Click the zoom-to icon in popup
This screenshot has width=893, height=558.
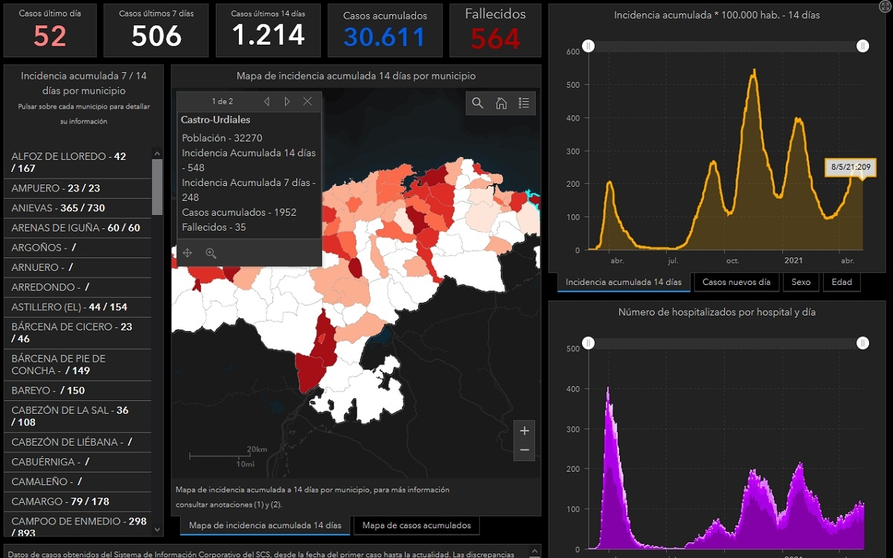pos(211,253)
